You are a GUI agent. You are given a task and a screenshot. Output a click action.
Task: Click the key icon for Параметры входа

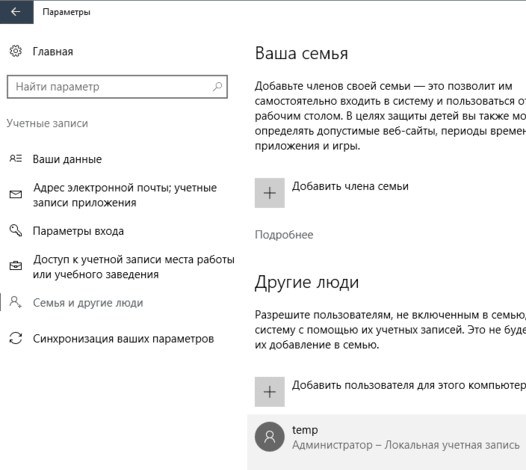coord(15,231)
